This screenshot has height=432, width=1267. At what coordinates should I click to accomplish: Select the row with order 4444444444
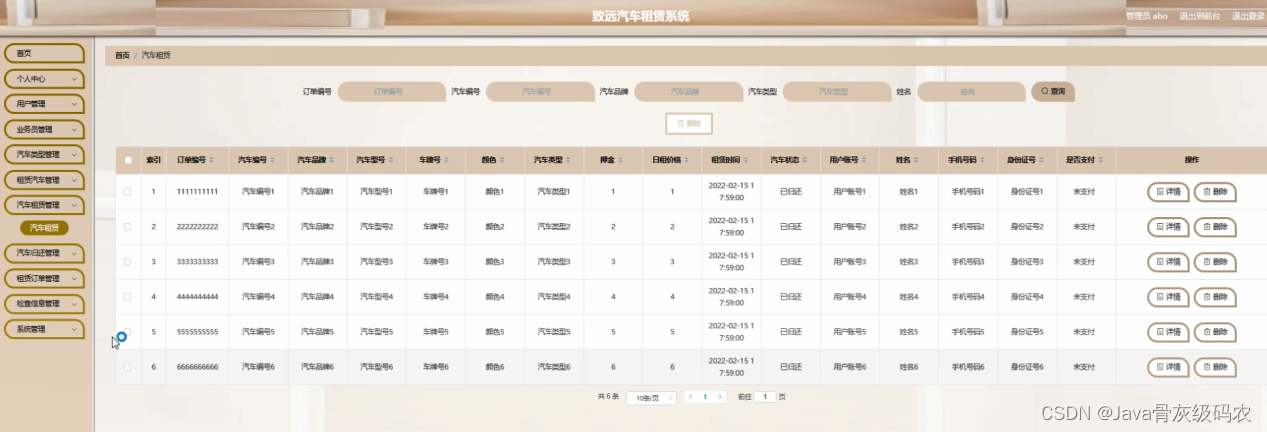point(128,297)
